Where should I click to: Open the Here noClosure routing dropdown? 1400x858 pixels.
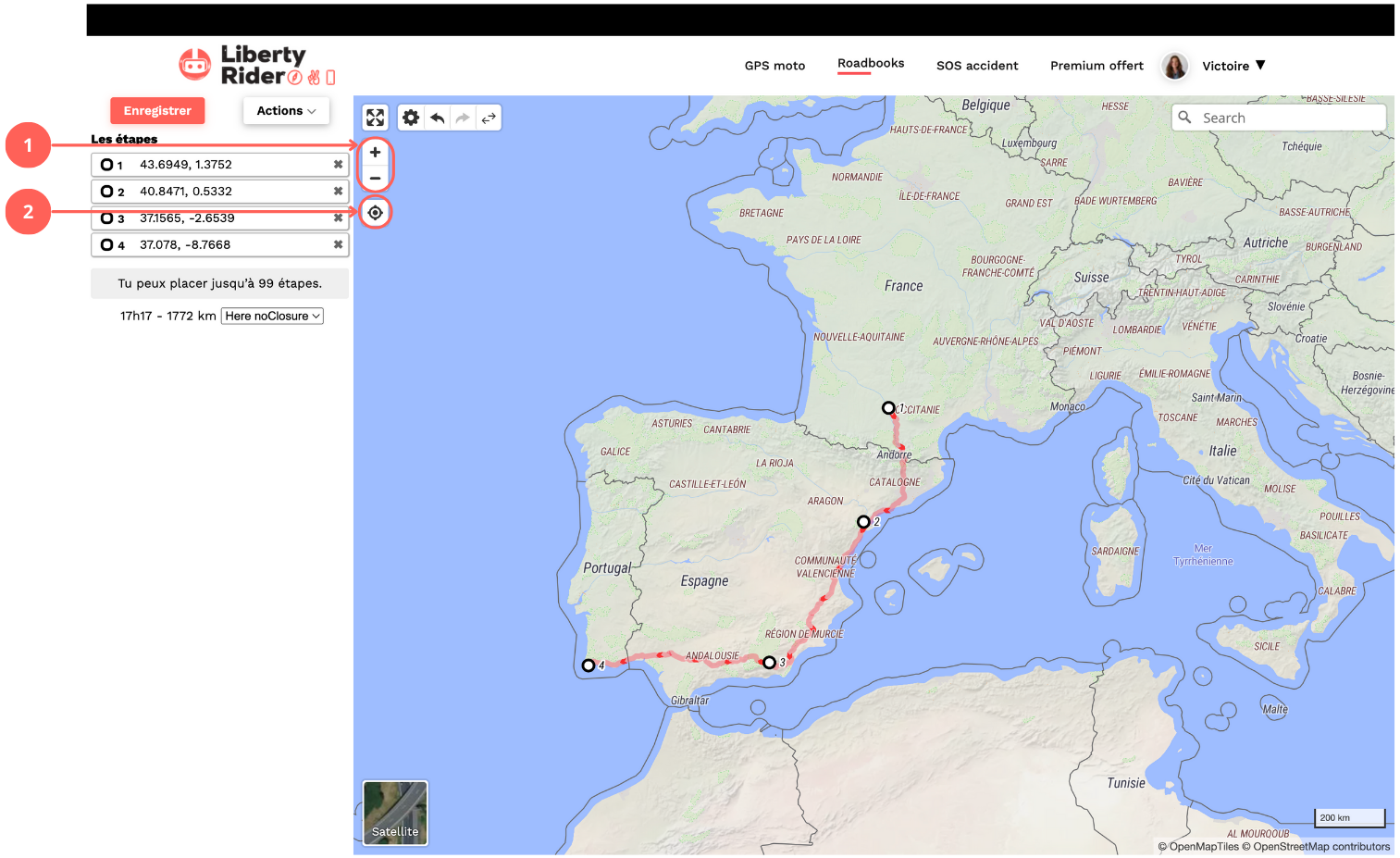point(272,317)
